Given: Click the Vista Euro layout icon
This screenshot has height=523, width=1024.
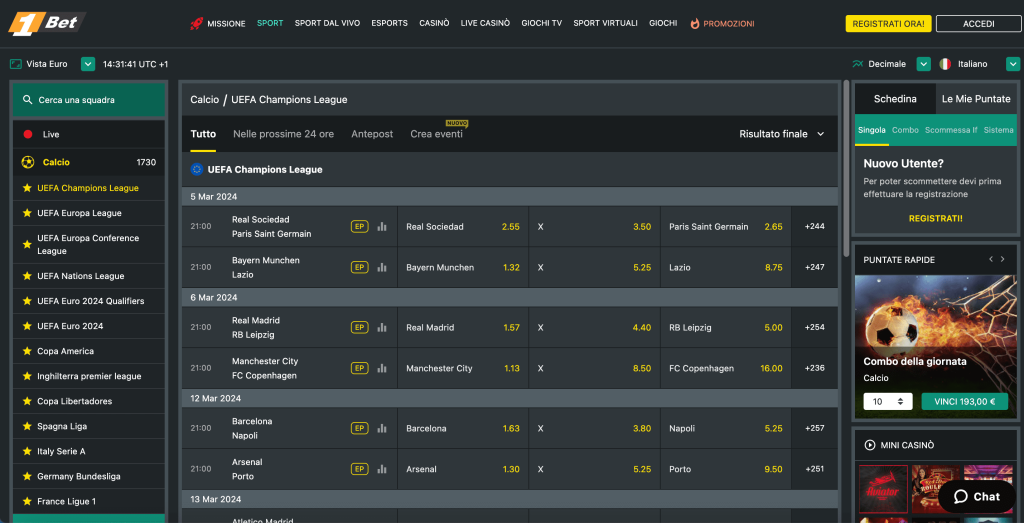Looking at the screenshot, I should pyautogui.click(x=16, y=64).
